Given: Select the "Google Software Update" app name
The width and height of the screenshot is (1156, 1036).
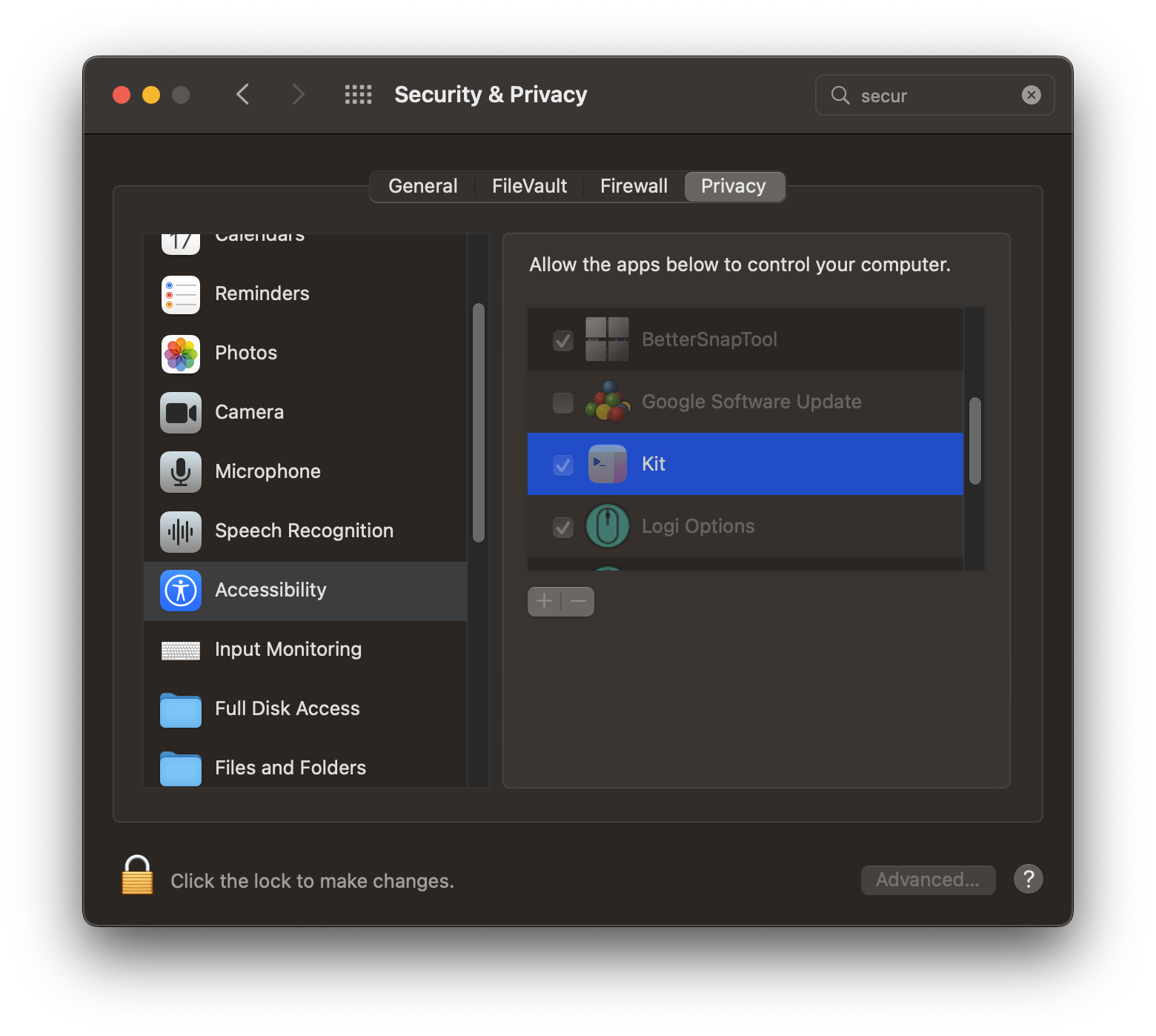Looking at the screenshot, I should (x=751, y=402).
